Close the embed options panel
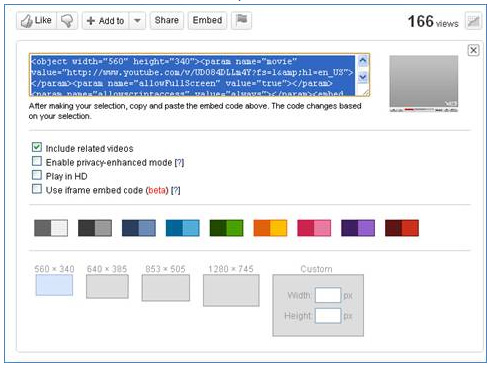The height and width of the screenshot is (368, 493). point(473,50)
